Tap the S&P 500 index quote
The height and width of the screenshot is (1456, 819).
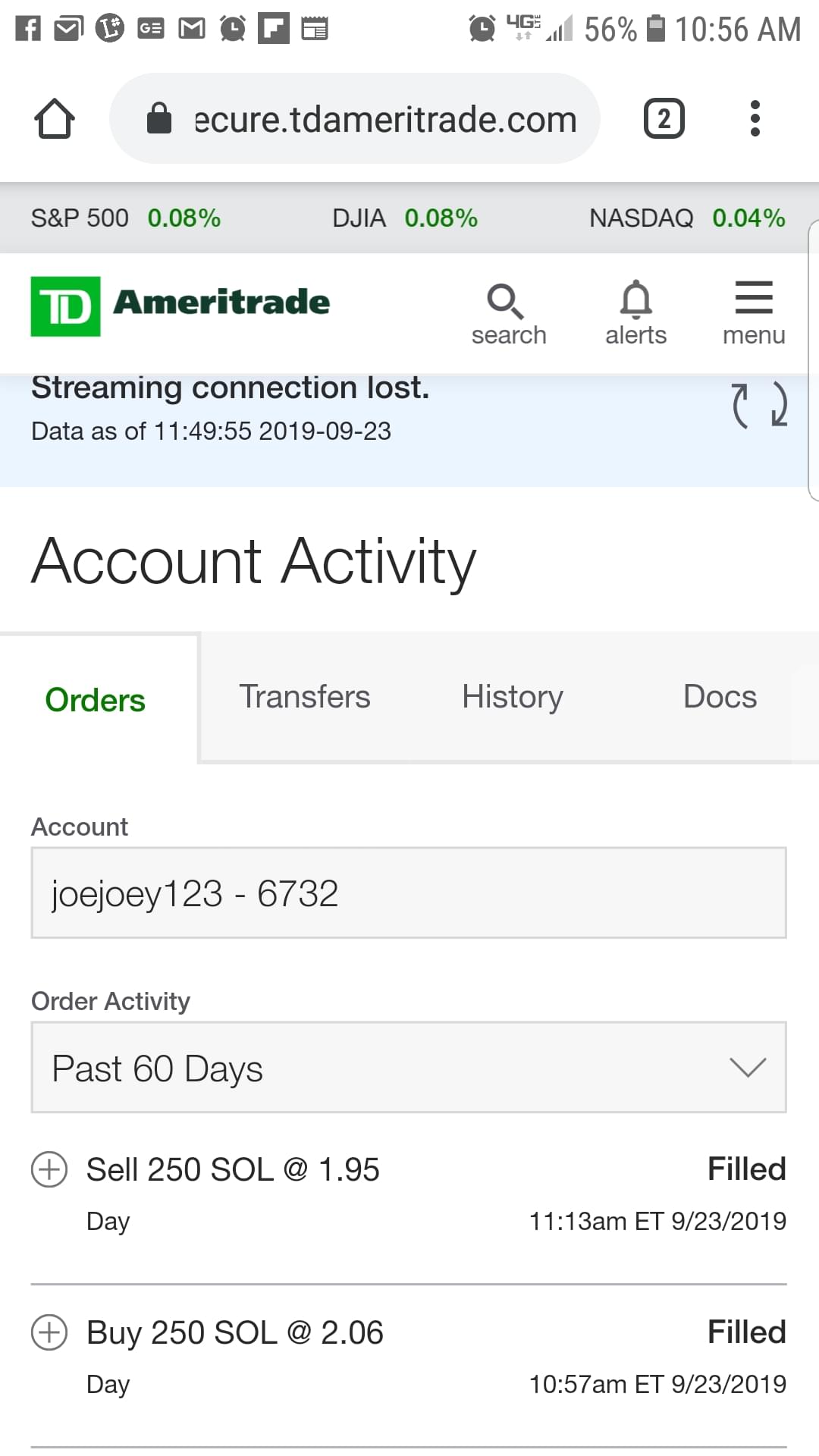[126, 218]
